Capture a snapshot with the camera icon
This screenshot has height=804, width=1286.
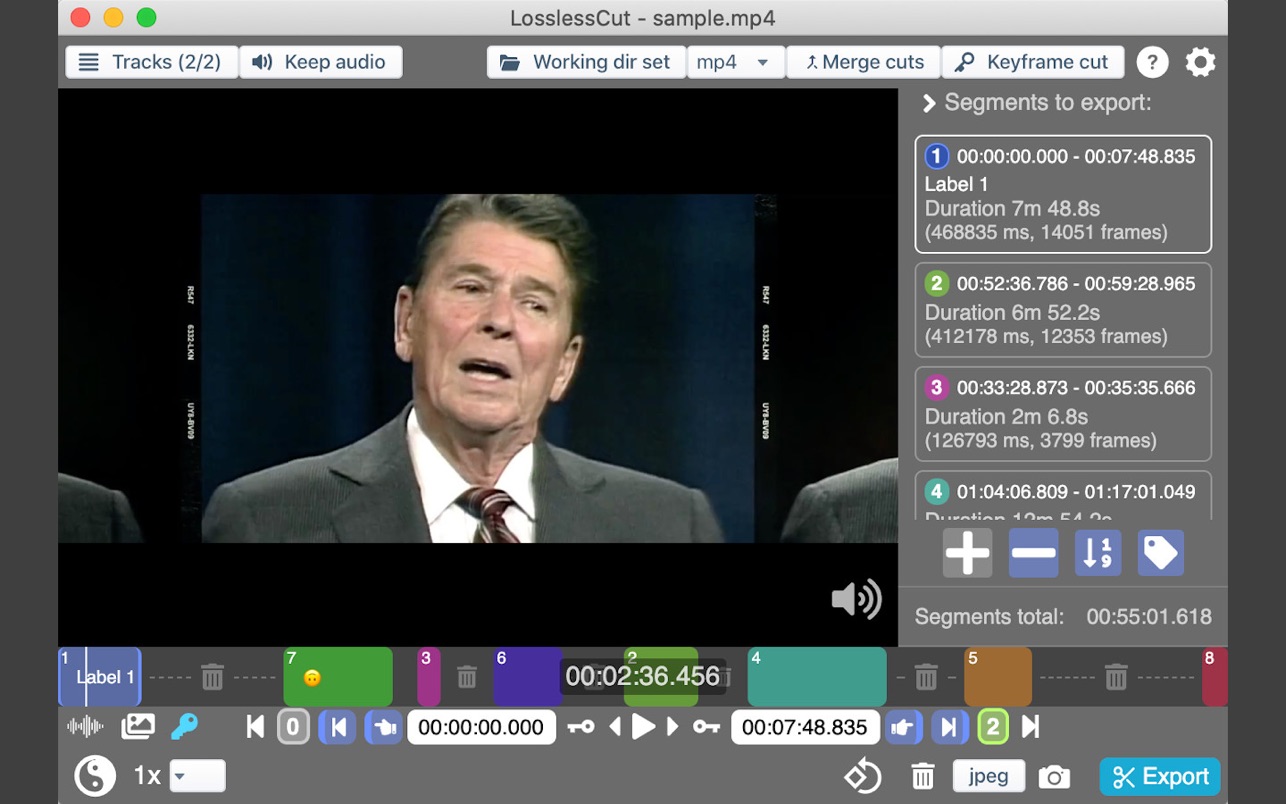[1054, 777]
